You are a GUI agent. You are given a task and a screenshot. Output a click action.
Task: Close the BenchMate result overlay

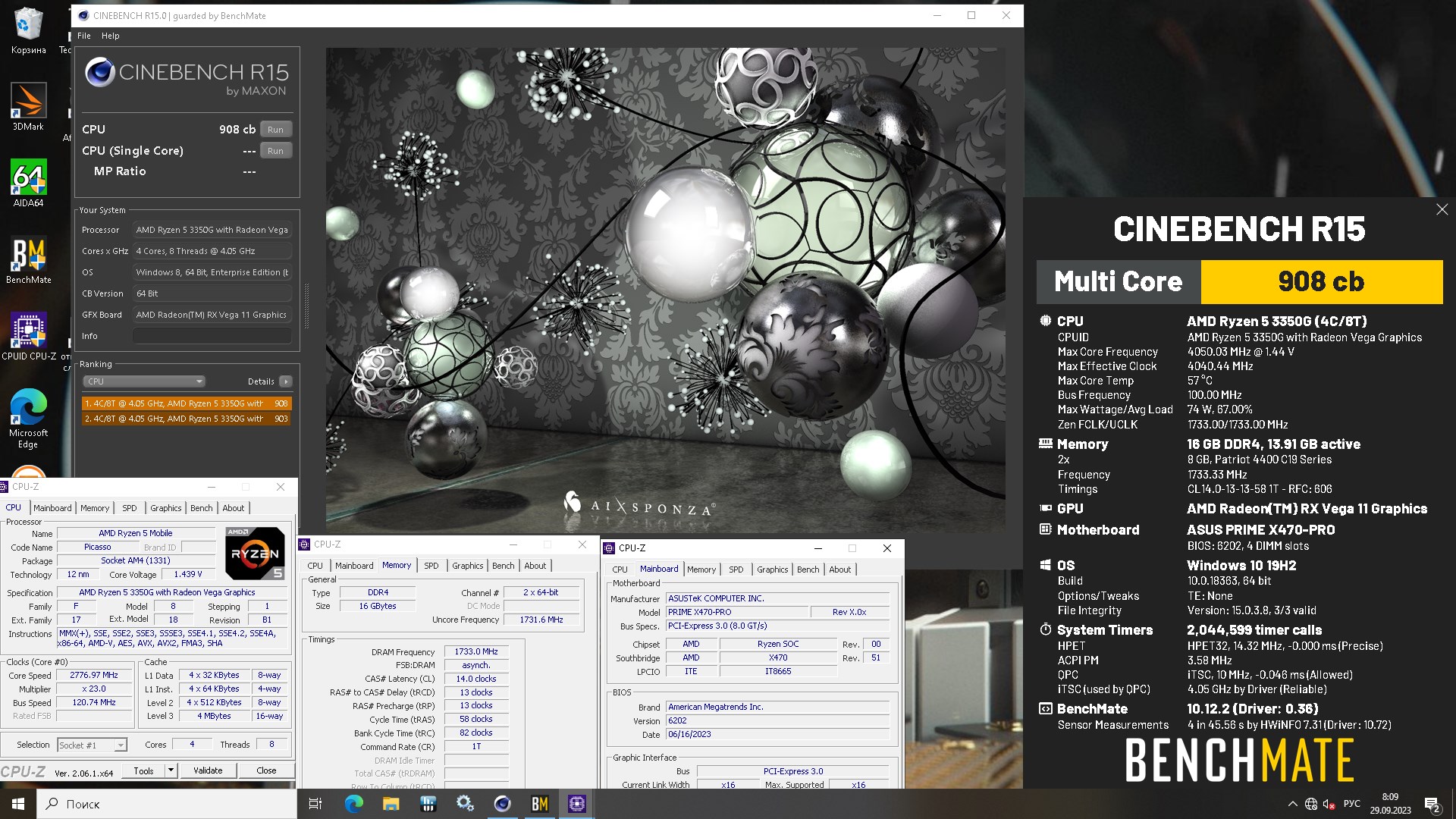coord(1442,209)
